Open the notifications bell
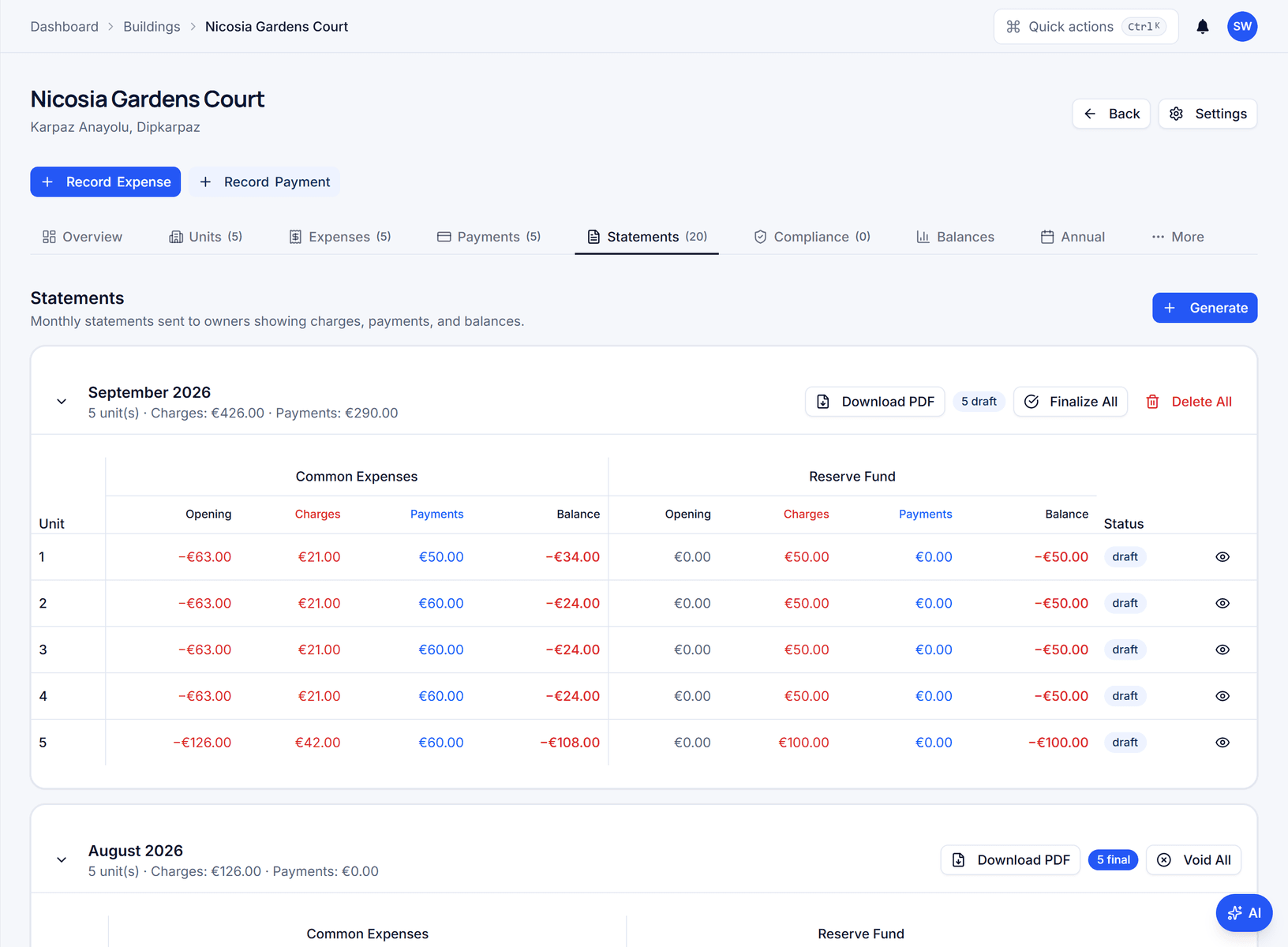Screen dimensions: 1288x947 (x=1202, y=27)
